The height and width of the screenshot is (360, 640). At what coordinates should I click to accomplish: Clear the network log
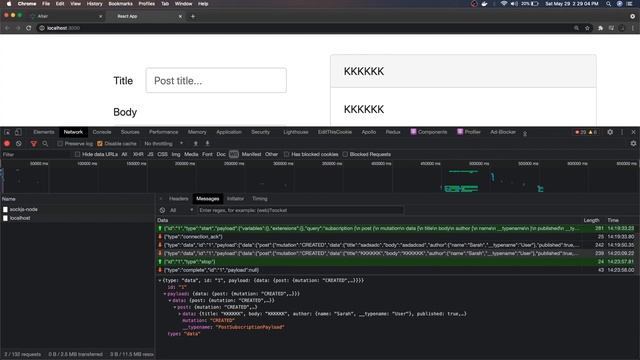click(x=19, y=144)
